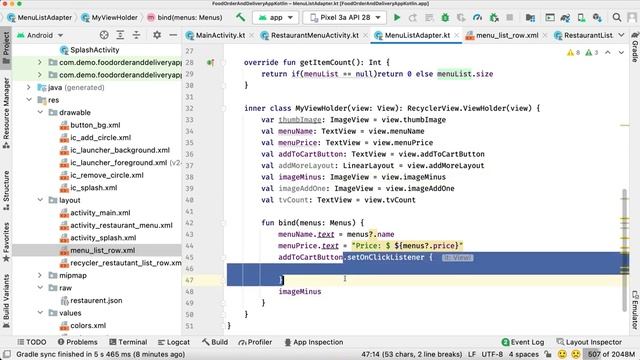Open Build Variants side panel
Viewport: 640px width, 360px height.
6,301
